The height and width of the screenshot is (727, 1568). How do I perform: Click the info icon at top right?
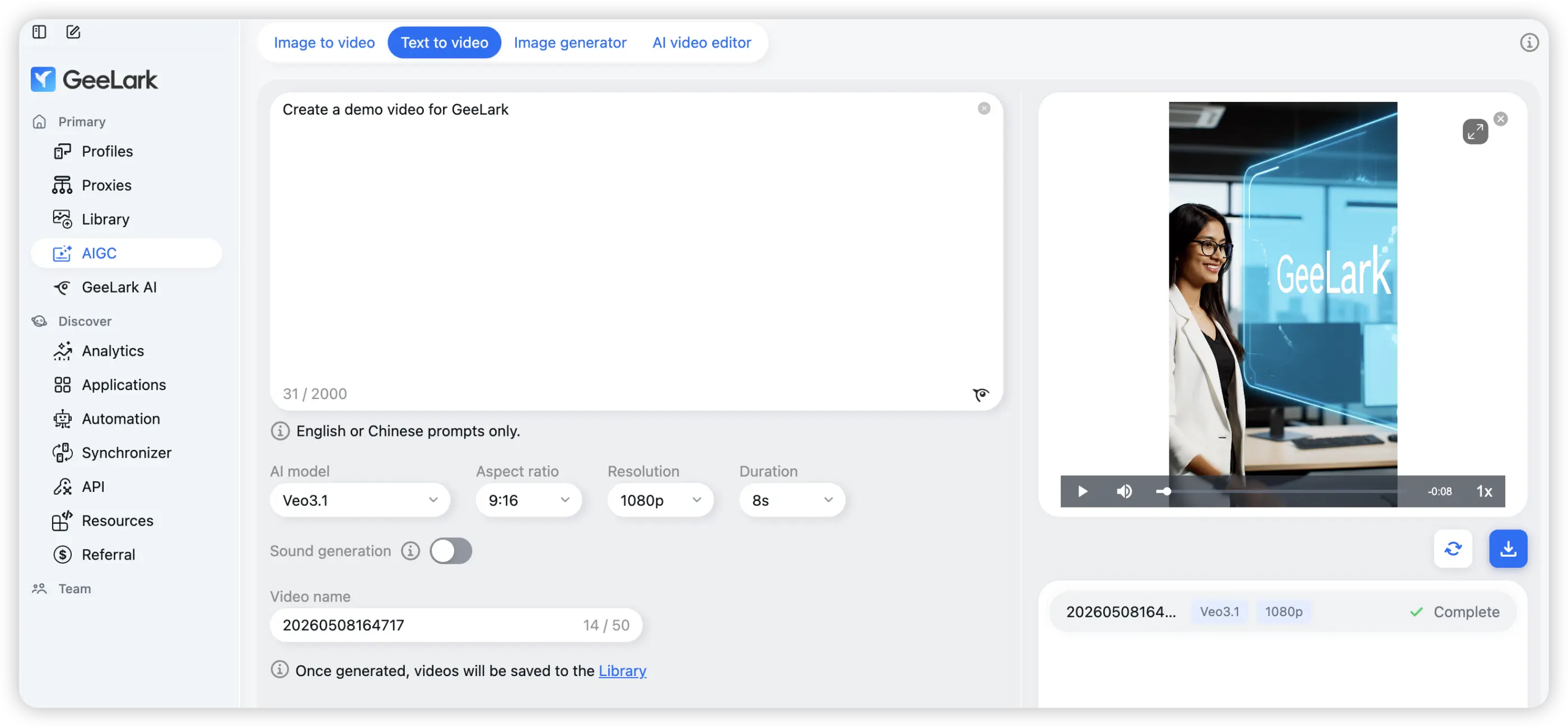click(x=1528, y=43)
